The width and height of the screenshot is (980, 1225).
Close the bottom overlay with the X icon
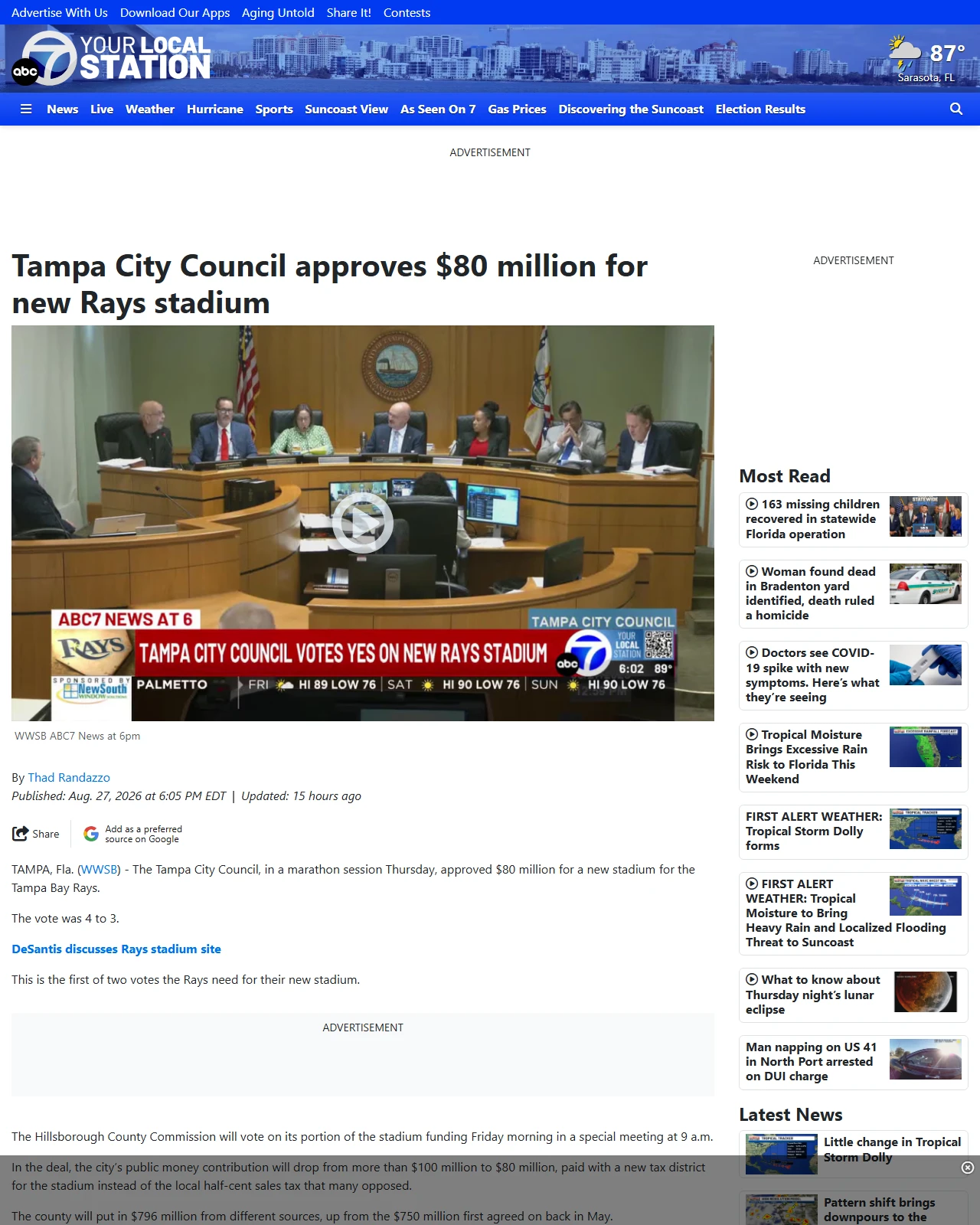[x=968, y=1168]
